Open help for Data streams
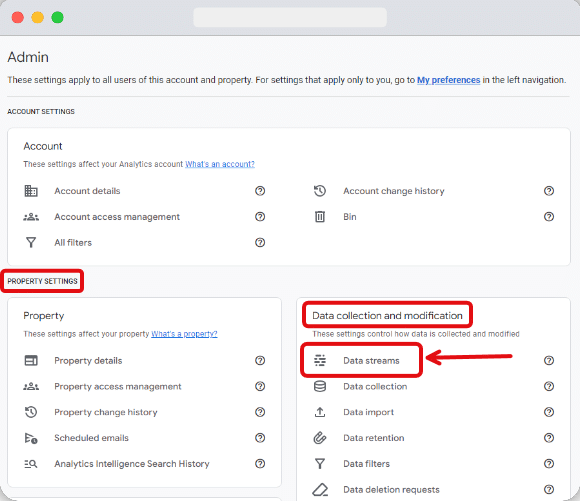Image resolution: width=580 pixels, height=501 pixels. click(549, 360)
